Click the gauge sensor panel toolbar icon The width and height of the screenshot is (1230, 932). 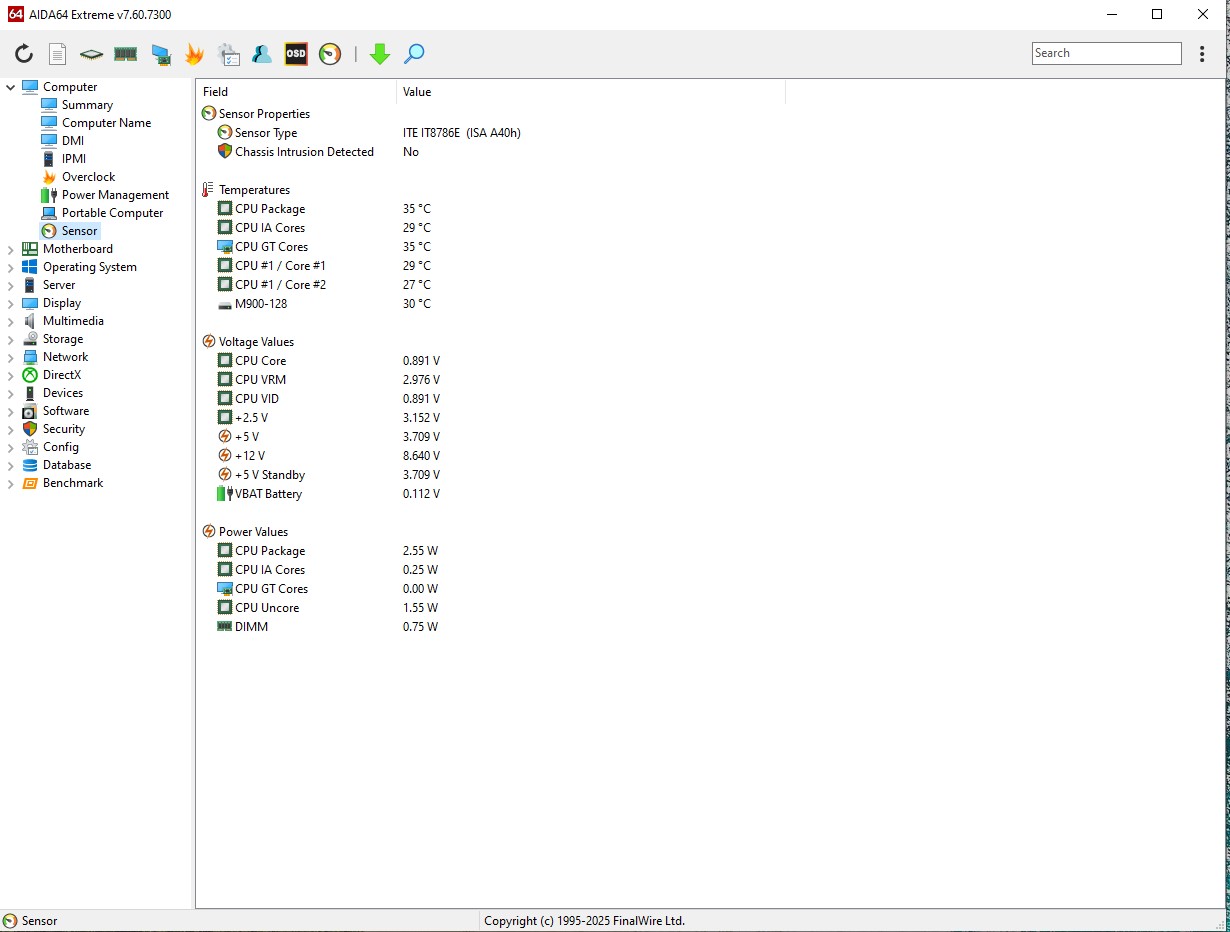pos(330,54)
